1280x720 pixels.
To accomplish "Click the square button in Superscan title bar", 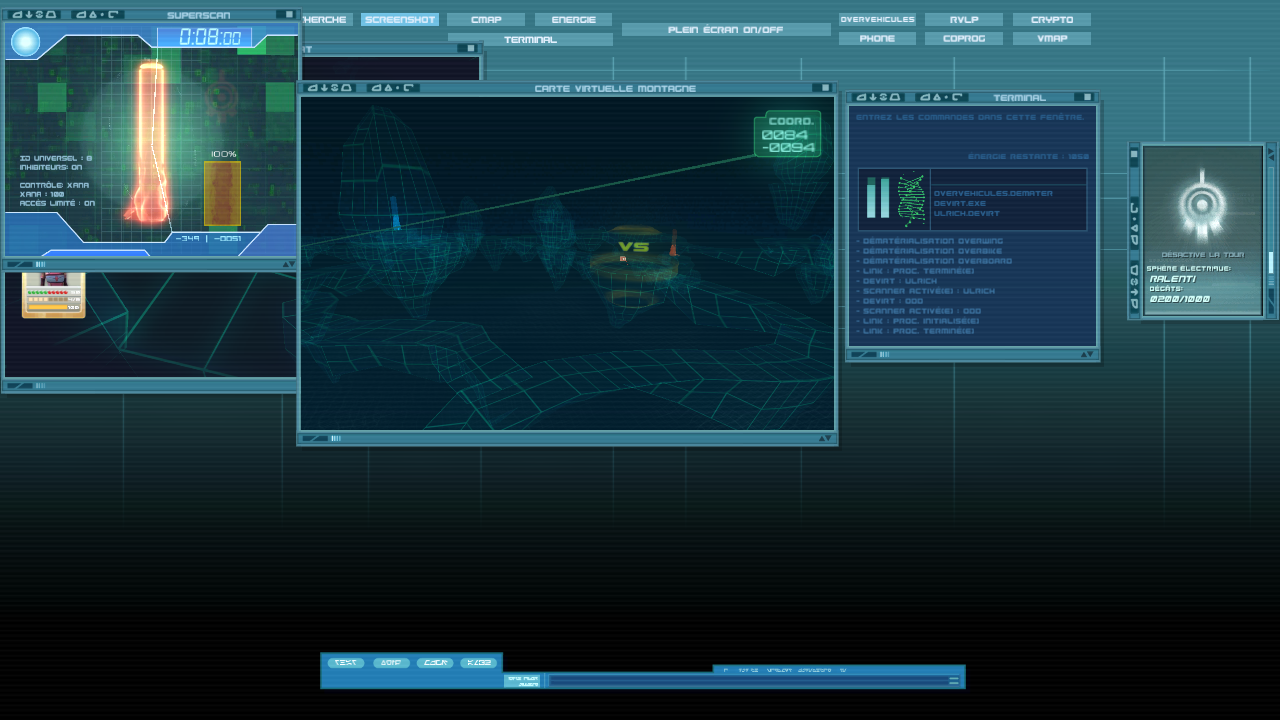I will coord(289,15).
